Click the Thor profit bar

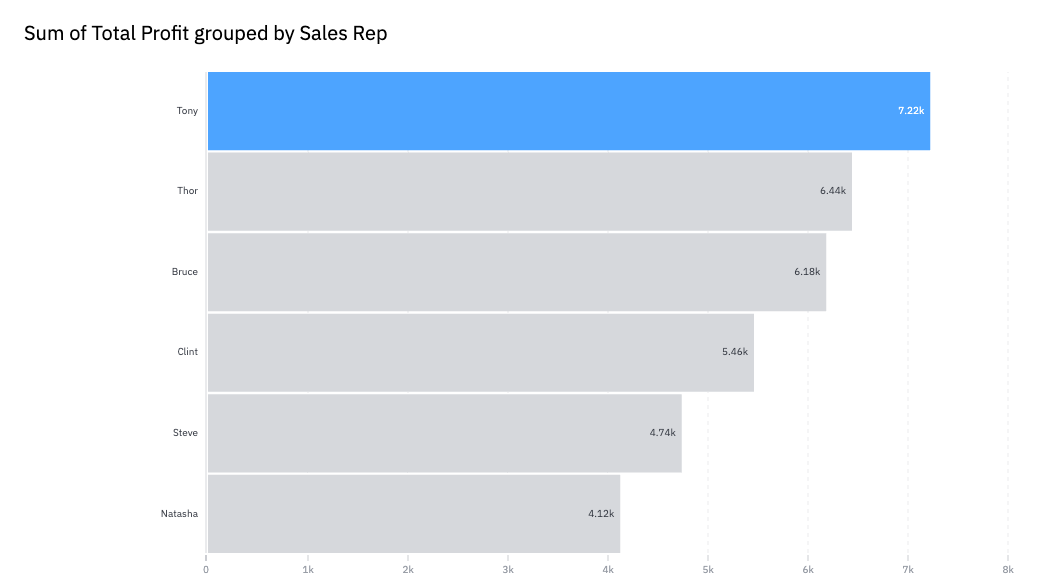pyautogui.click(x=529, y=191)
